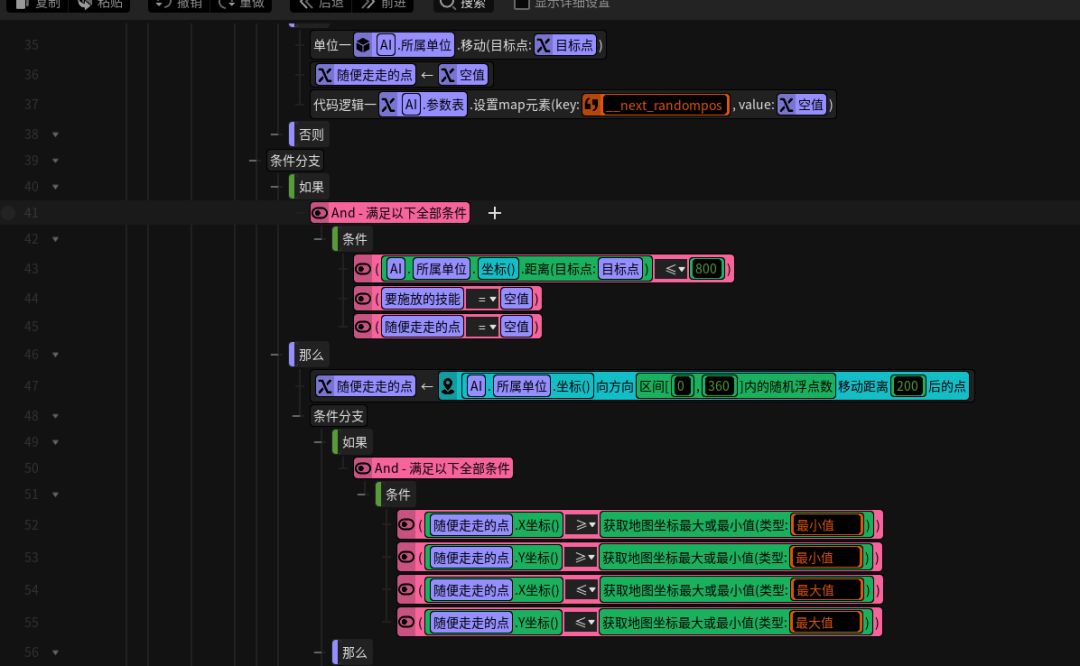This screenshot has width=1080, height=666.
Task: Click the X icon before AI on line 37
Action: coord(388,105)
